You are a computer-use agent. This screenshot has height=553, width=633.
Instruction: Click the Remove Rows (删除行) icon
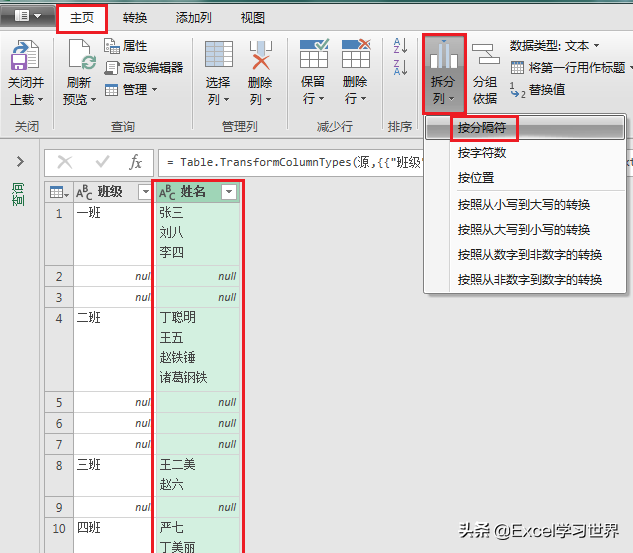coord(356,53)
